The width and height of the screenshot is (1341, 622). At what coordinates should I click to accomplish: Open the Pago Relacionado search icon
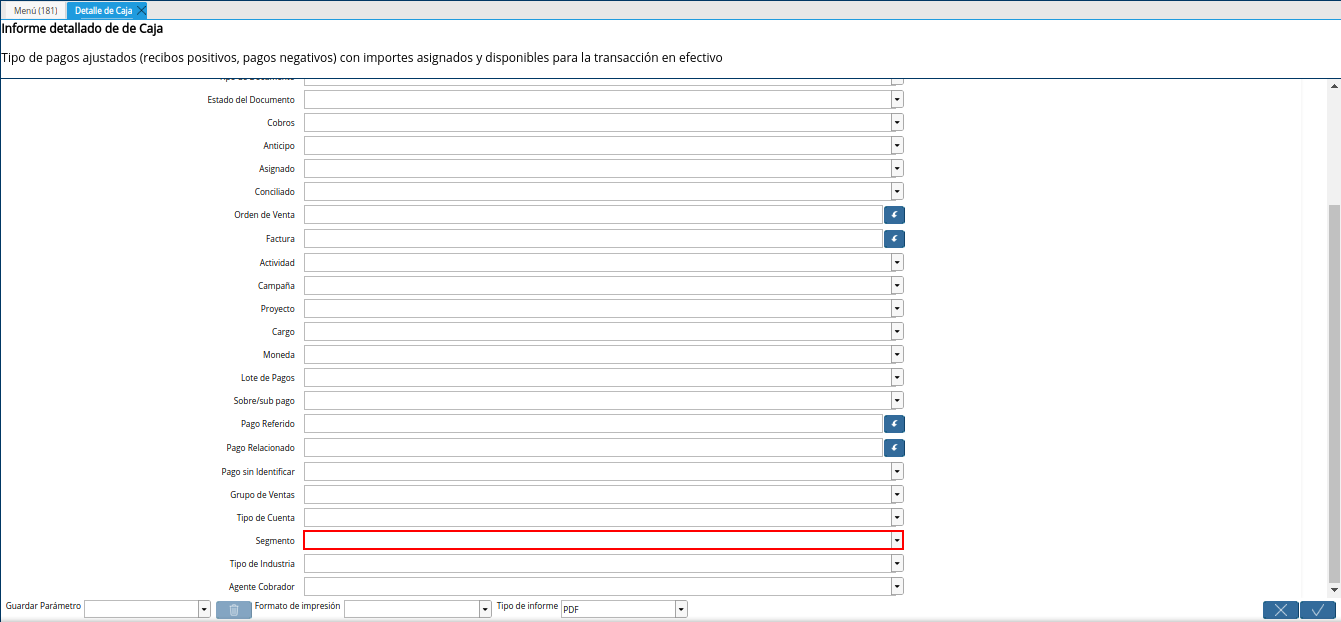pos(893,447)
